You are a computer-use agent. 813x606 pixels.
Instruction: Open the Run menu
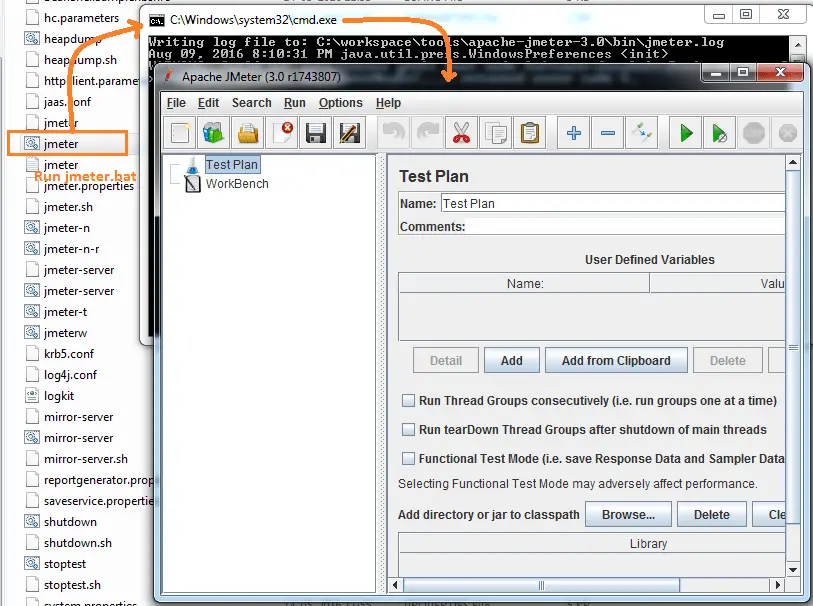coord(294,103)
